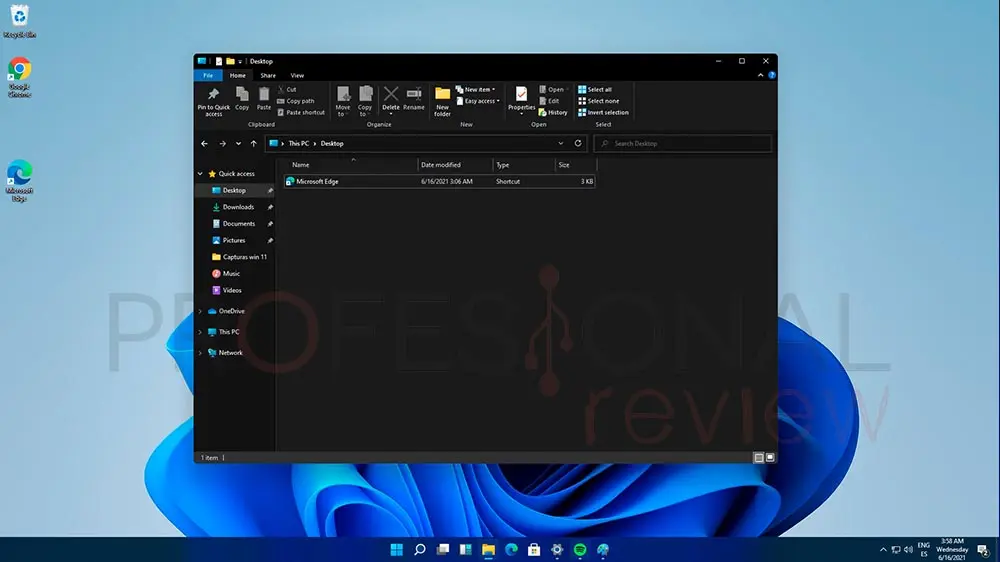Click the Paste icon in the ribbon
Viewport: 1000px width, 562px height.
[x=263, y=99]
